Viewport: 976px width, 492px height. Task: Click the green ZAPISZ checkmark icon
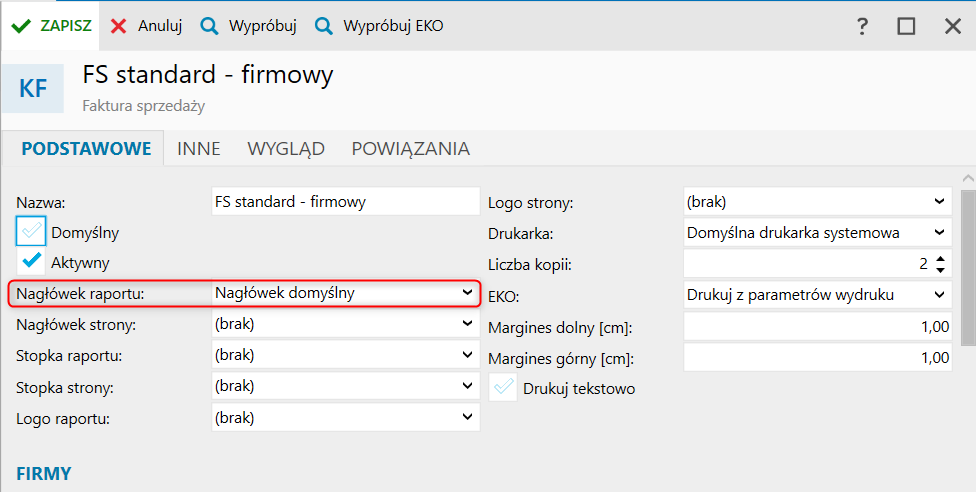click(21, 26)
